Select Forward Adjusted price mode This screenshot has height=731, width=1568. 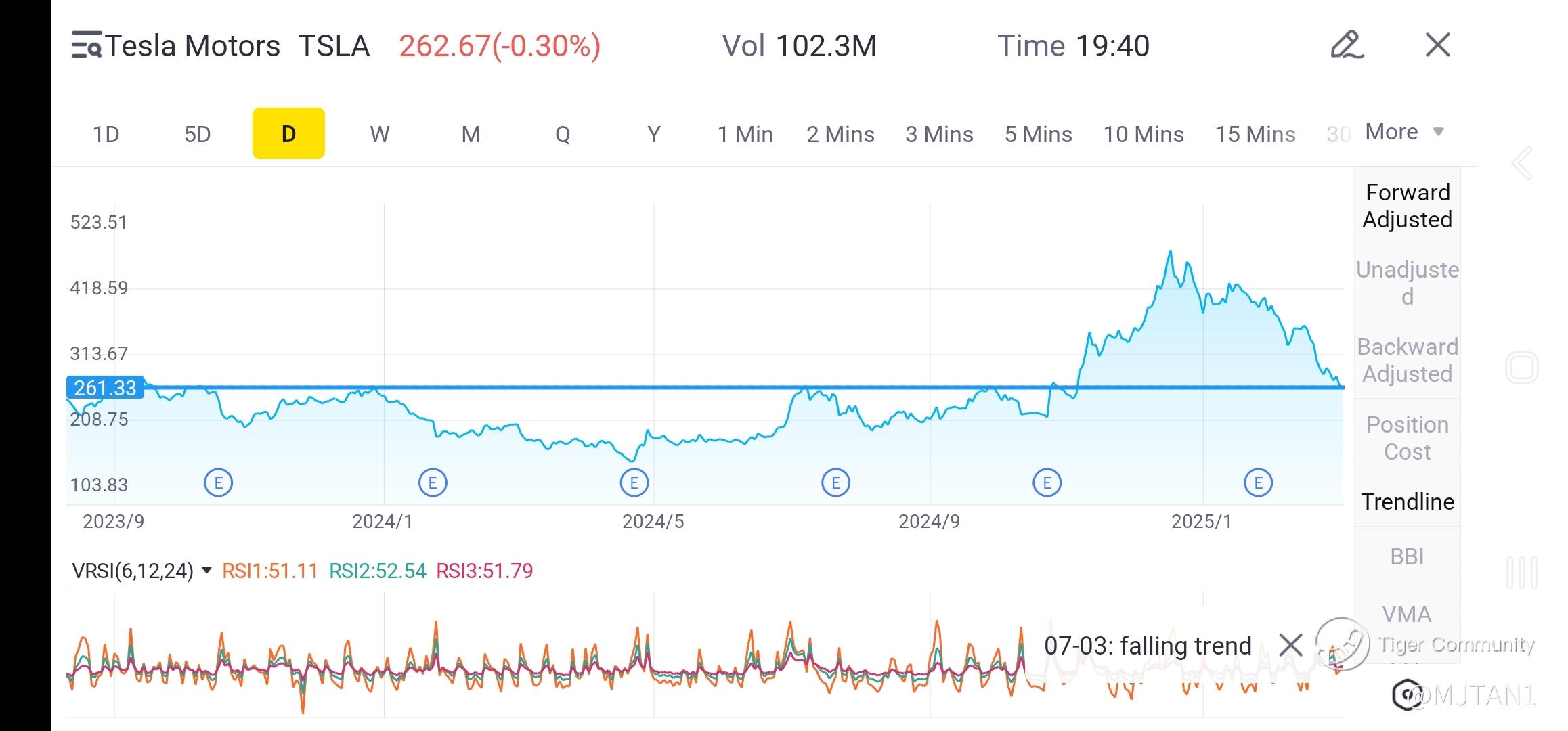[1407, 206]
